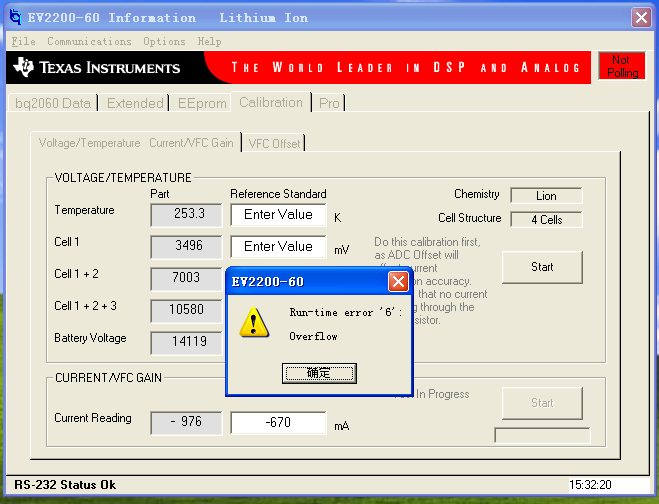Image resolution: width=659 pixels, height=504 pixels.
Task: Toggle the Not Polling status button
Action: pyautogui.click(x=622, y=66)
